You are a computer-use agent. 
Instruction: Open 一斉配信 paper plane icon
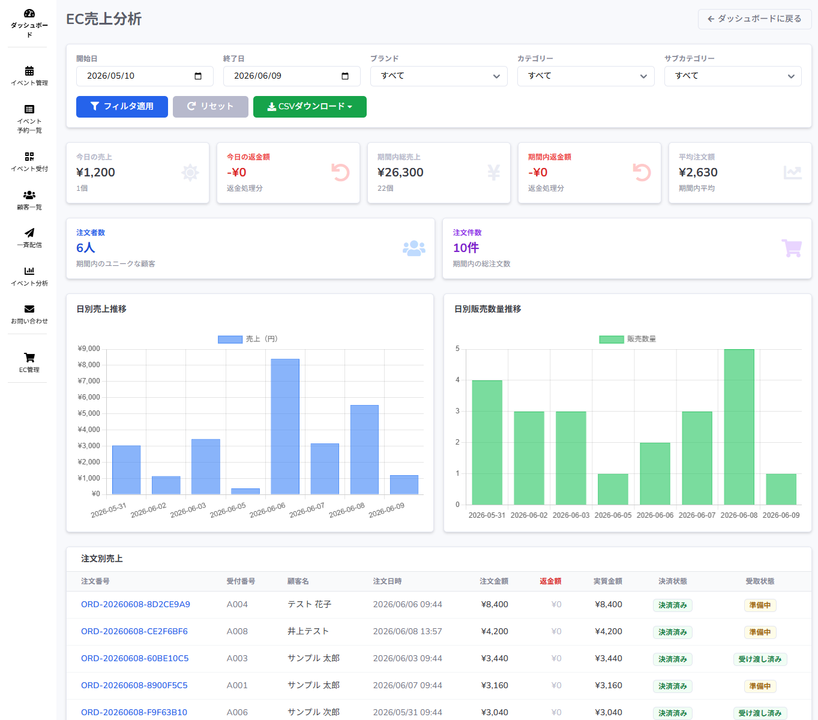point(29,233)
